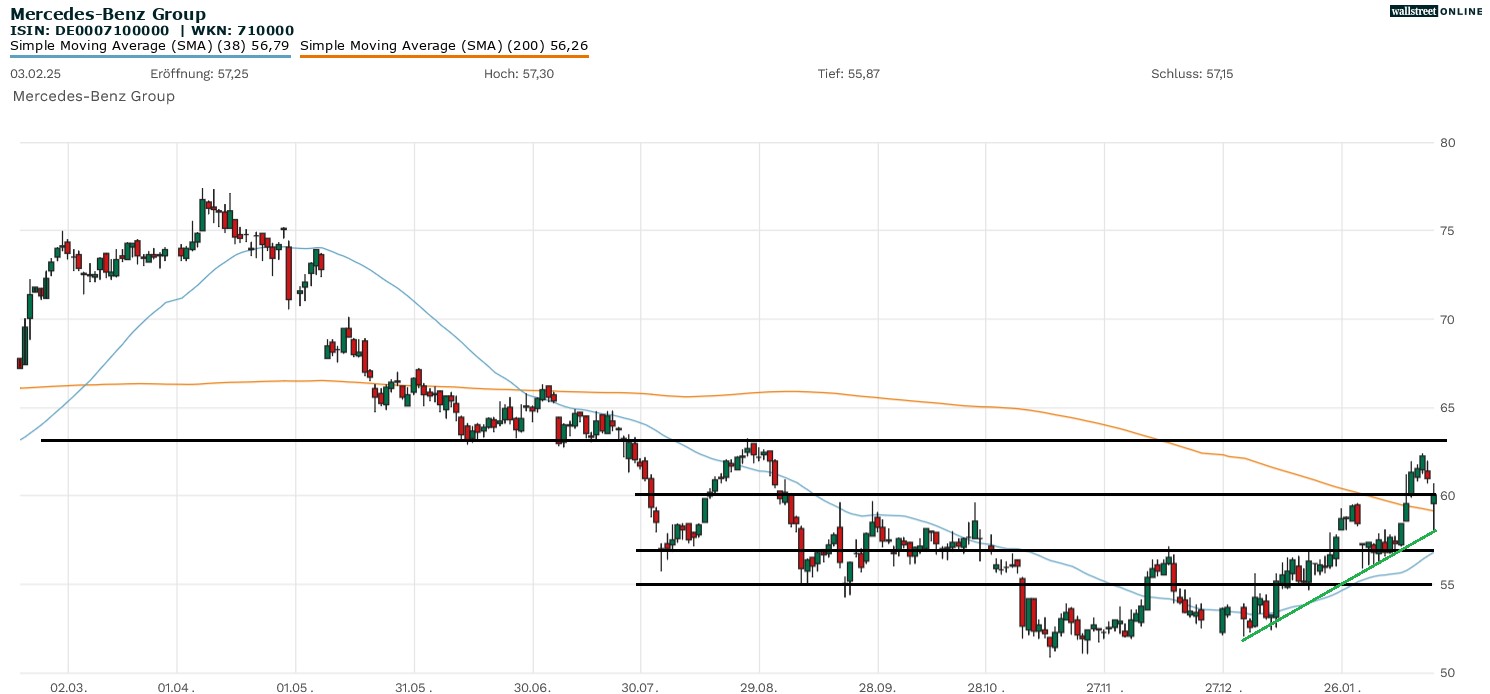
Task: Click the 65 price axis label
Action: click(1447, 408)
